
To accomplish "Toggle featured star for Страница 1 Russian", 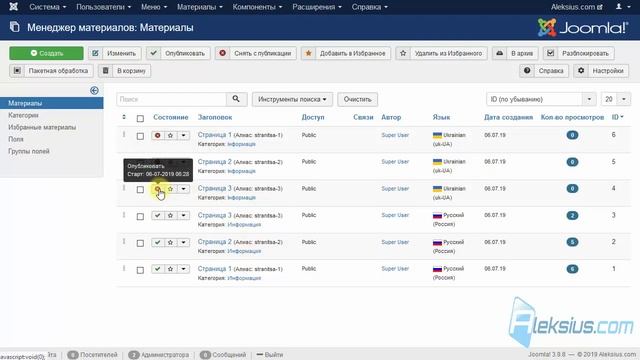I will 171,269.
